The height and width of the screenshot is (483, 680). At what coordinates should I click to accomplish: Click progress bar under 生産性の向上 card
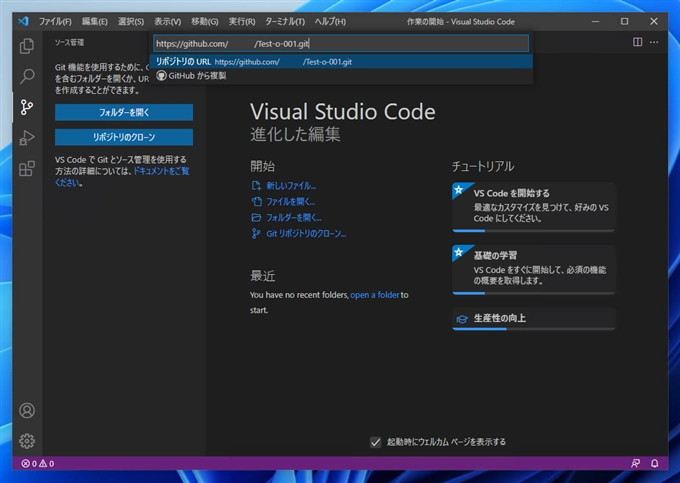pos(533,329)
